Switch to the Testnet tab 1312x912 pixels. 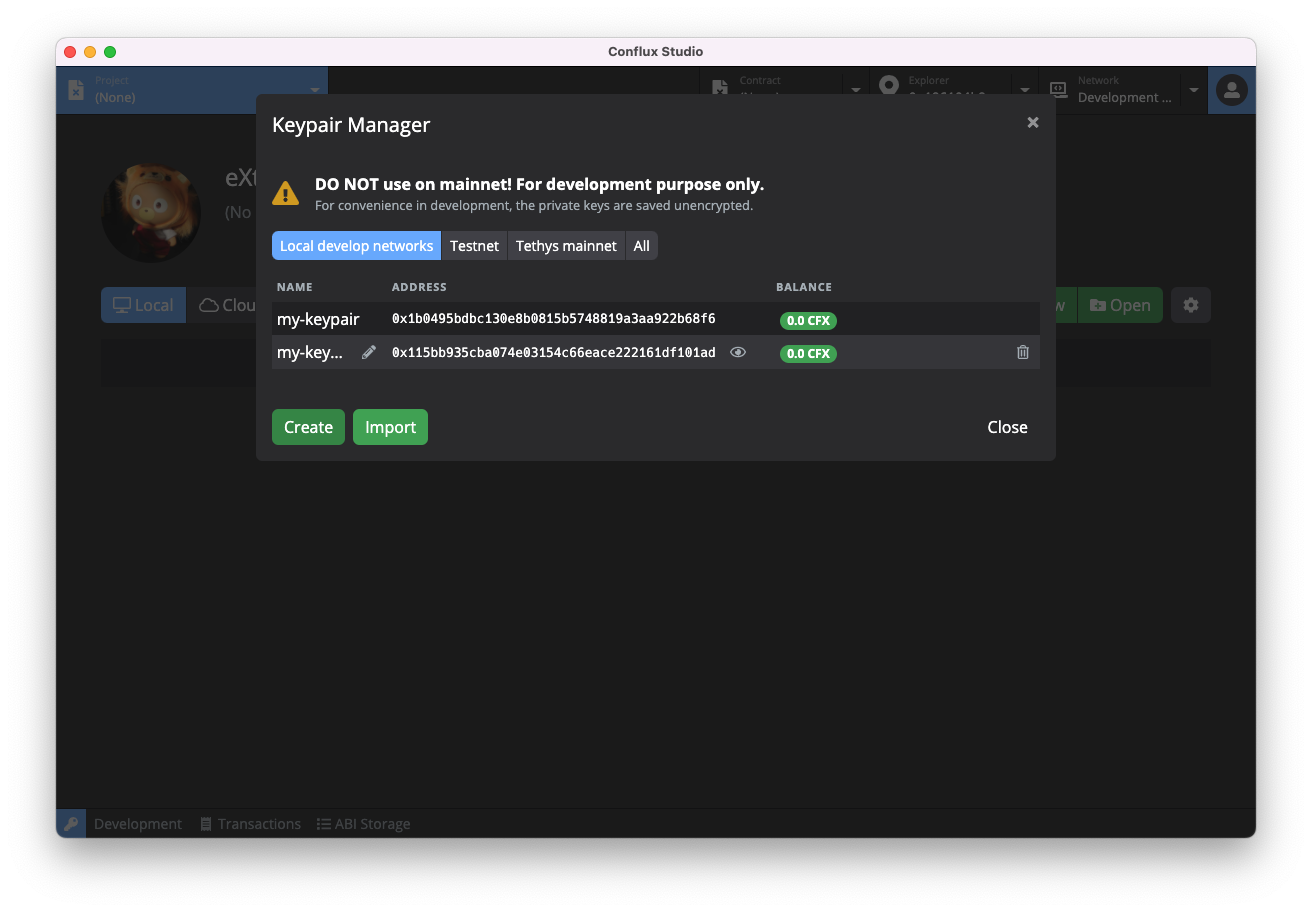click(x=474, y=246)
